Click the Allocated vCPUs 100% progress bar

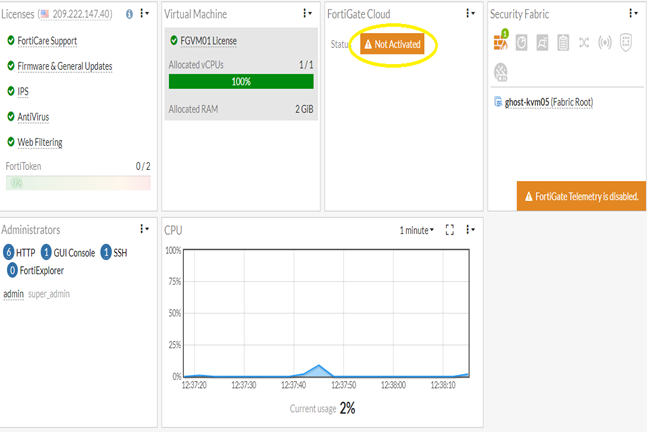click(x=241, y=82)
